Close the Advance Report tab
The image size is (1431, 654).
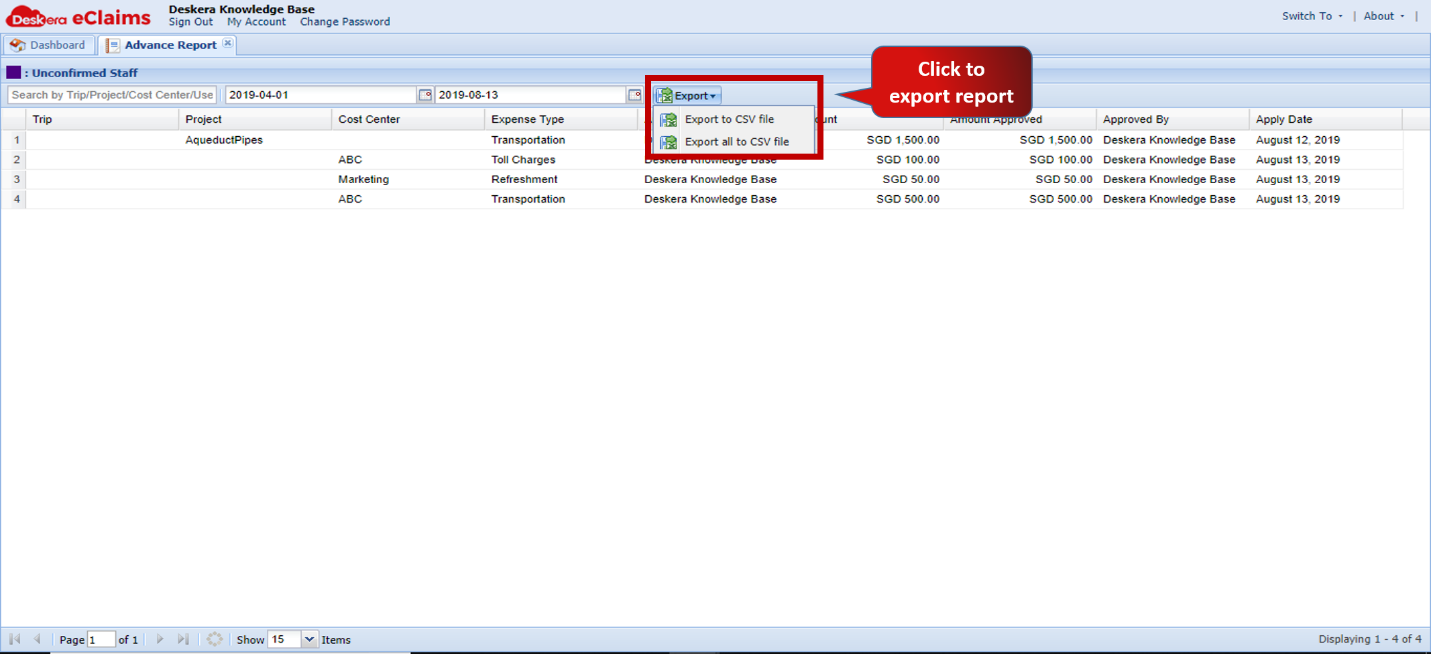pos(227,43)
